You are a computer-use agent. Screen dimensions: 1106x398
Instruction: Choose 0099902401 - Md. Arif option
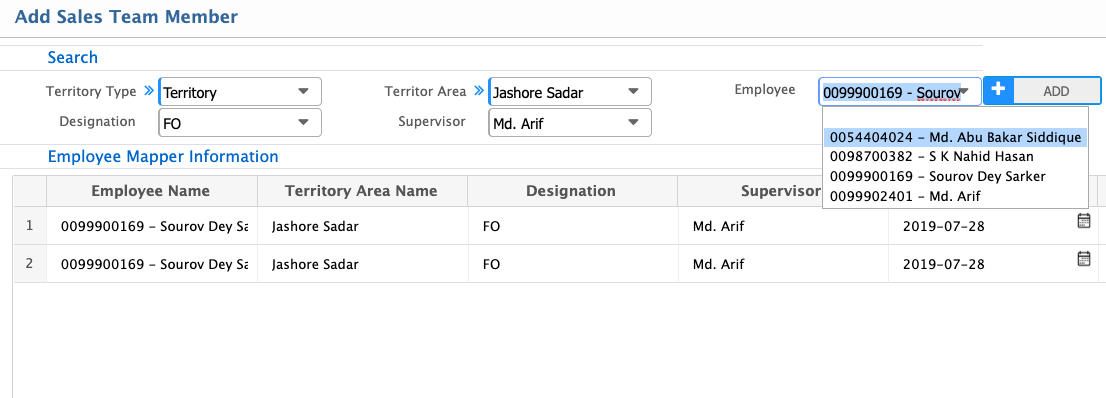(955, 196)
